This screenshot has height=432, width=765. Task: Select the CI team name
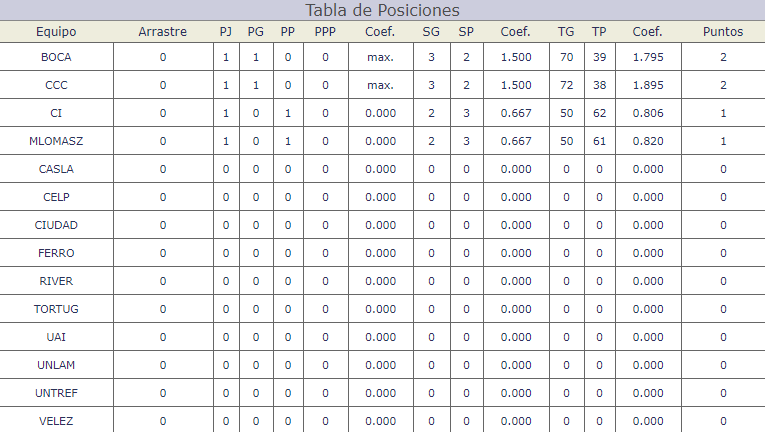click(56, 113)
